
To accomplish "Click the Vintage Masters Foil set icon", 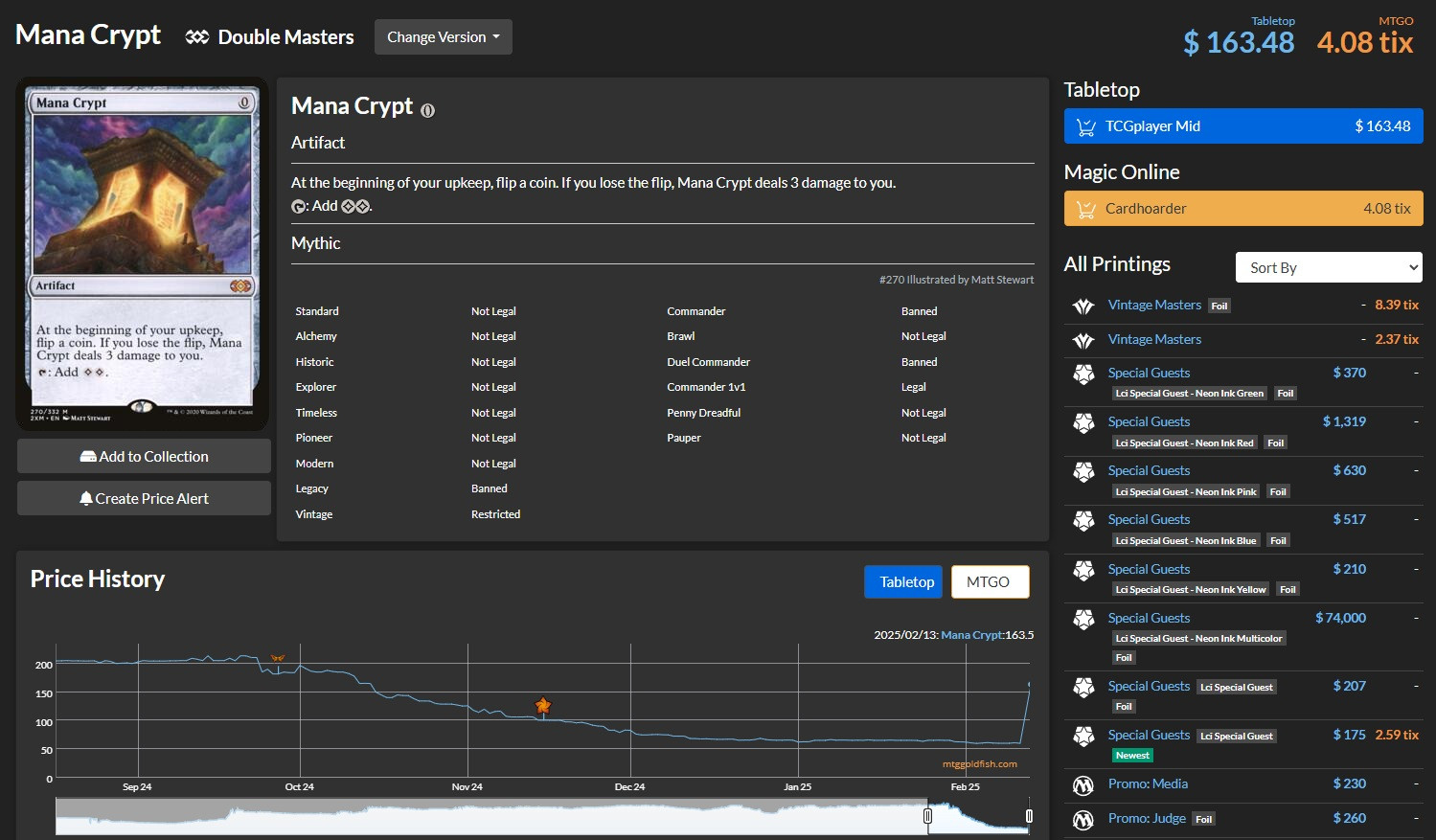I will (x=1083, y=306).
